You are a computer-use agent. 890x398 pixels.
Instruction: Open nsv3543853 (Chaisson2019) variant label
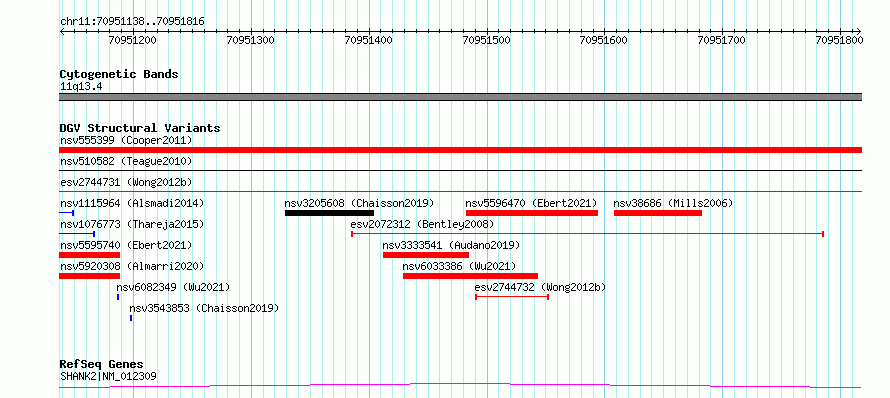point(204,308)
